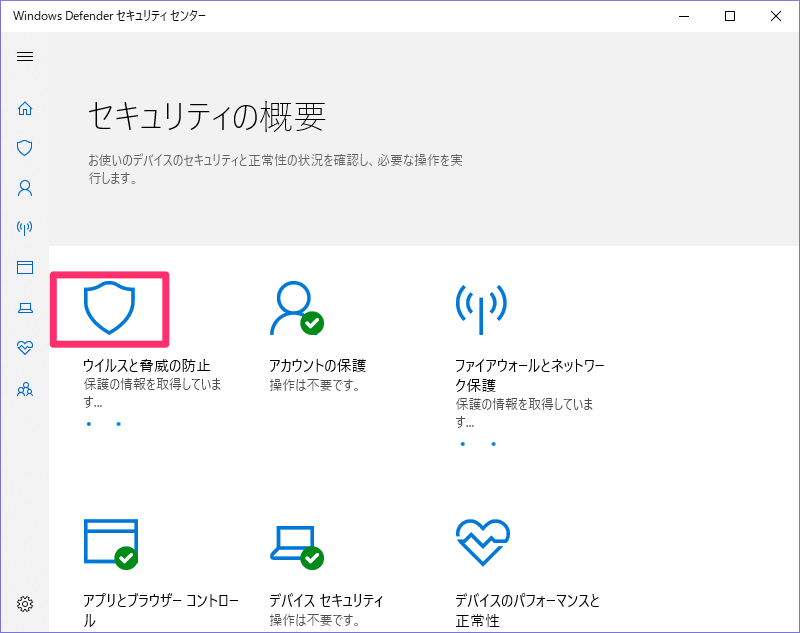Click the お使いのデバイス description text

(x=276, y=169)
